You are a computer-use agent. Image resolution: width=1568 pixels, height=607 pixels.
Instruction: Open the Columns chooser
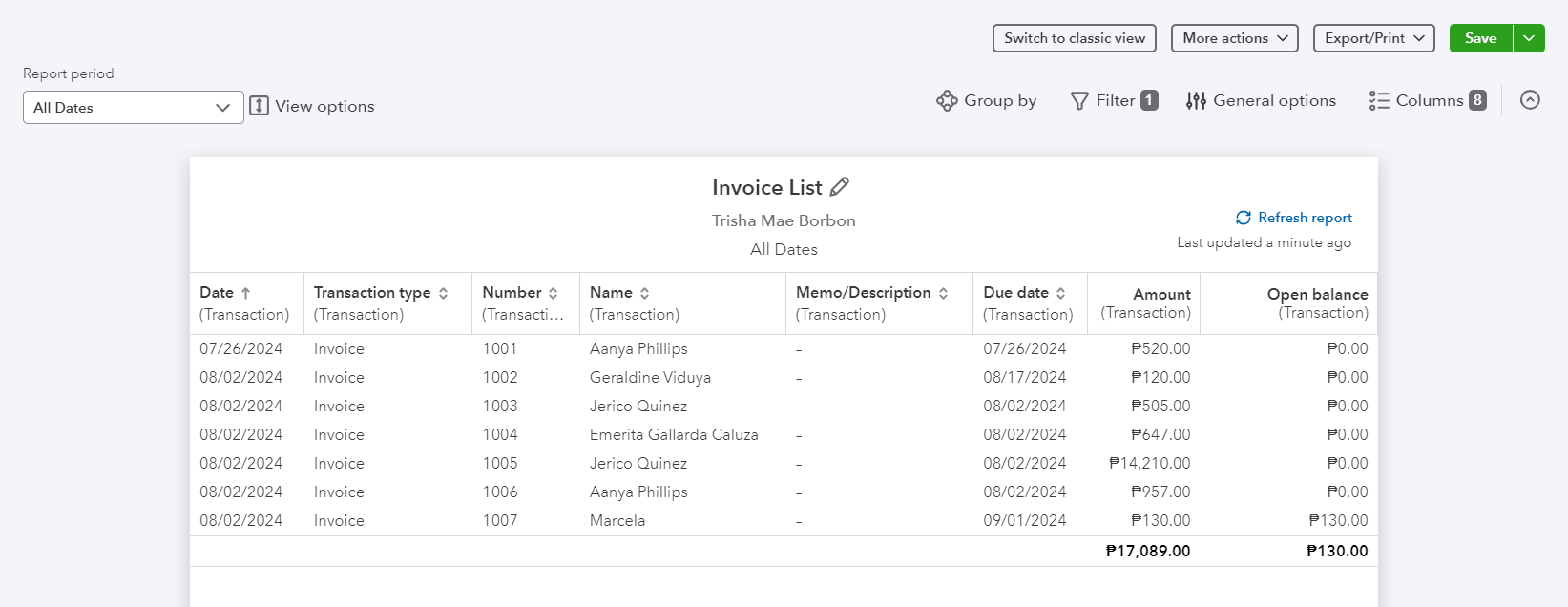pyautogui.click(x=1427, y=100)
